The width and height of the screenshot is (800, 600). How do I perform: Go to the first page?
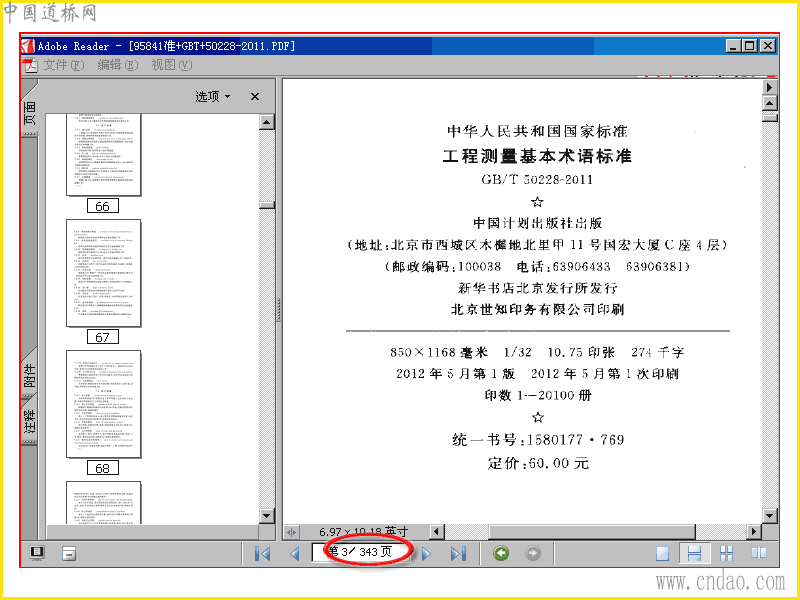(263, 553)
